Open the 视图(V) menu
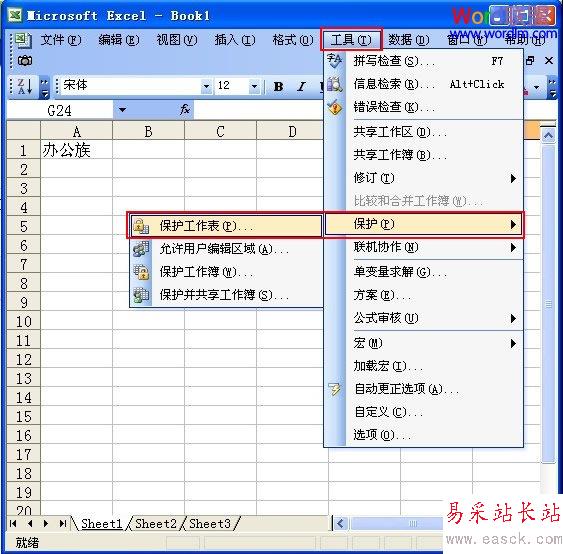 point(177,39)
